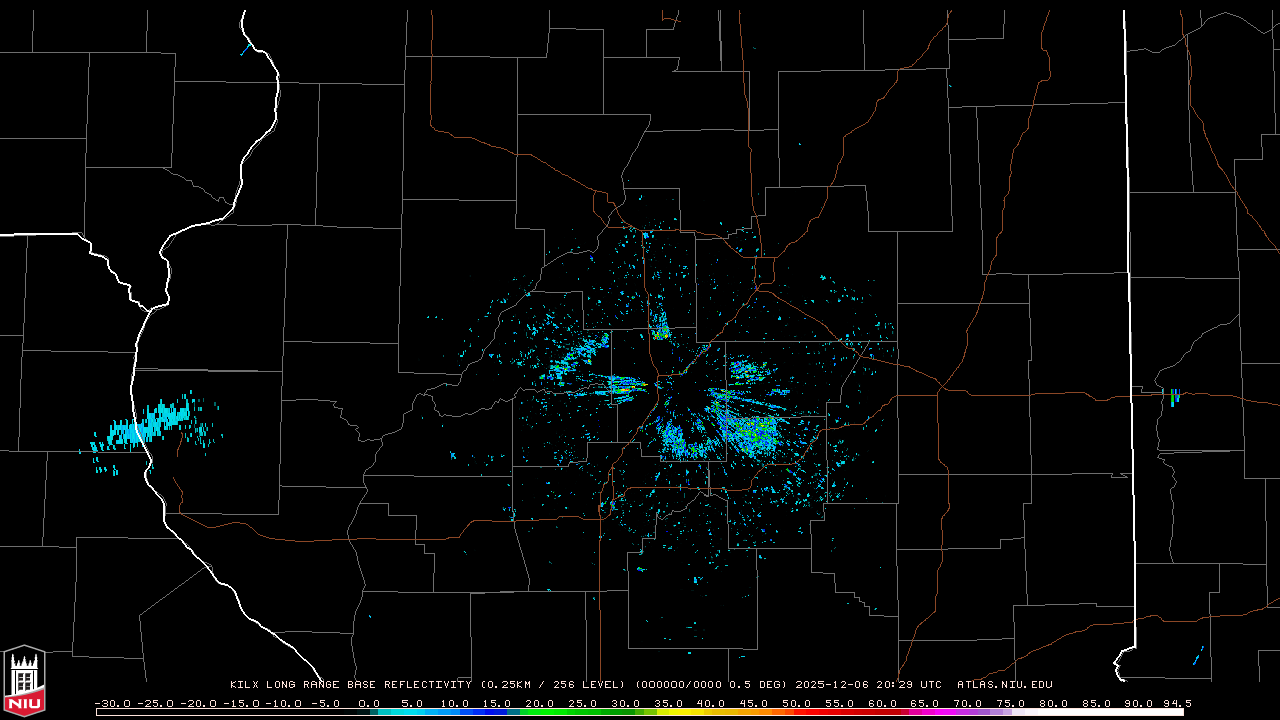This screenshot has height=720, width=1280.
Task: Click the -30.0 label on the color scale
Action: tap(112, 703)
